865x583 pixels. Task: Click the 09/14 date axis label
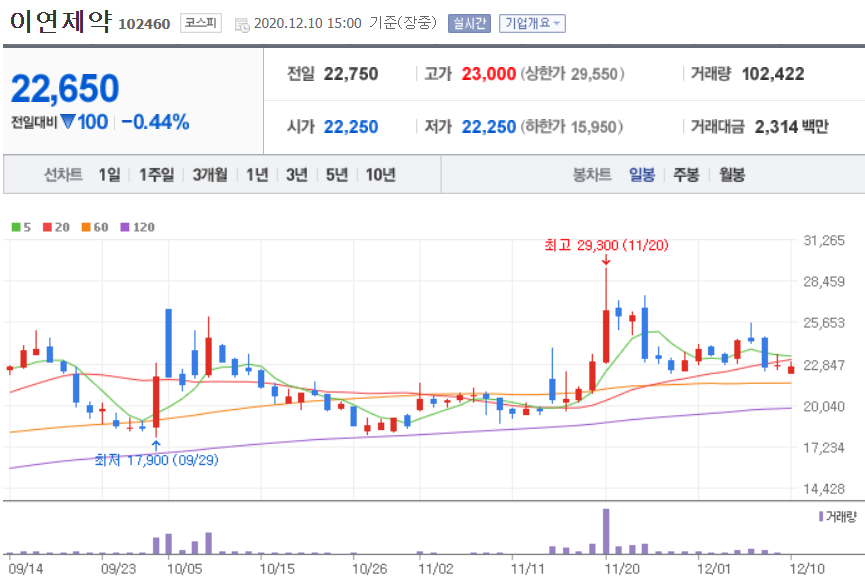click(26, 568)
